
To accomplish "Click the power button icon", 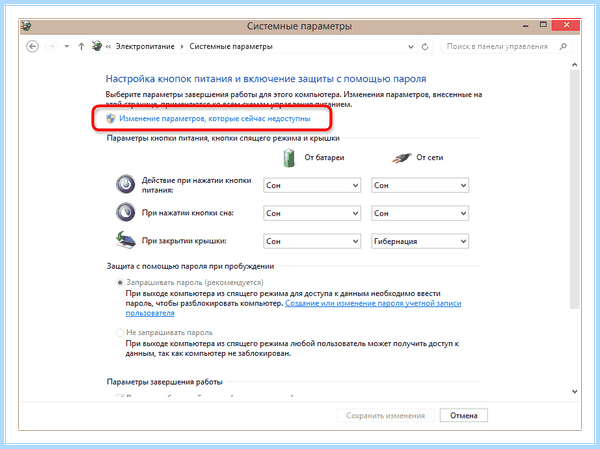I will 126,184.
